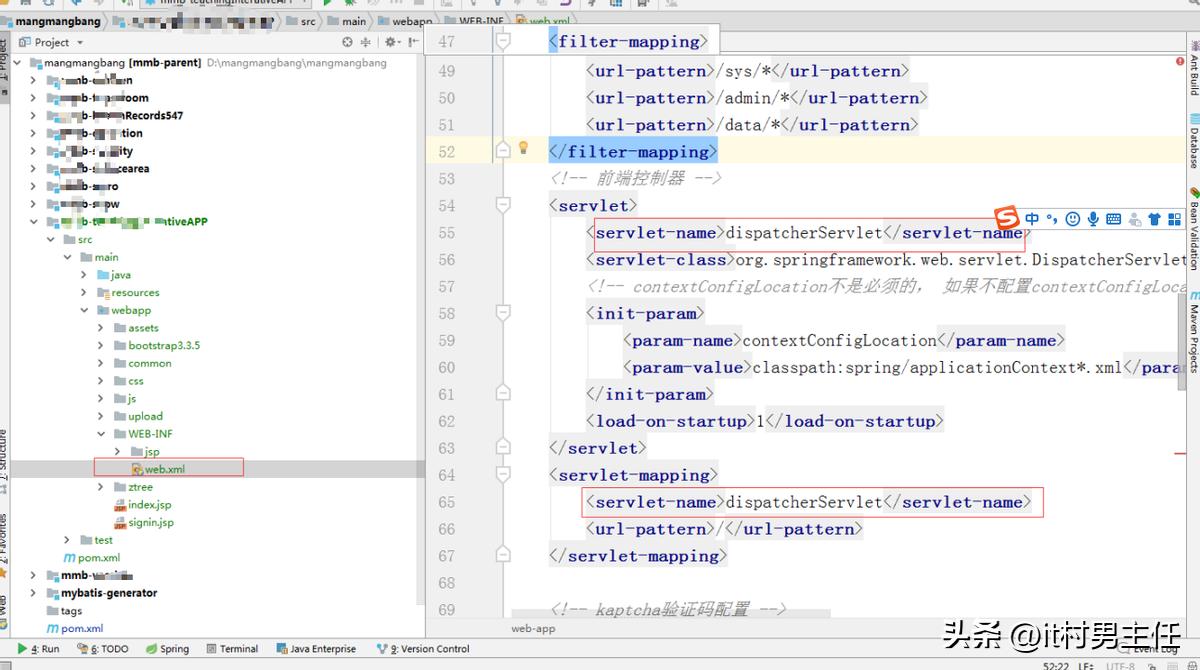The height and width of the screenshot is (670, 1200).
Task: Select index.jsp in project tree
Action: [x=142, y=505]
